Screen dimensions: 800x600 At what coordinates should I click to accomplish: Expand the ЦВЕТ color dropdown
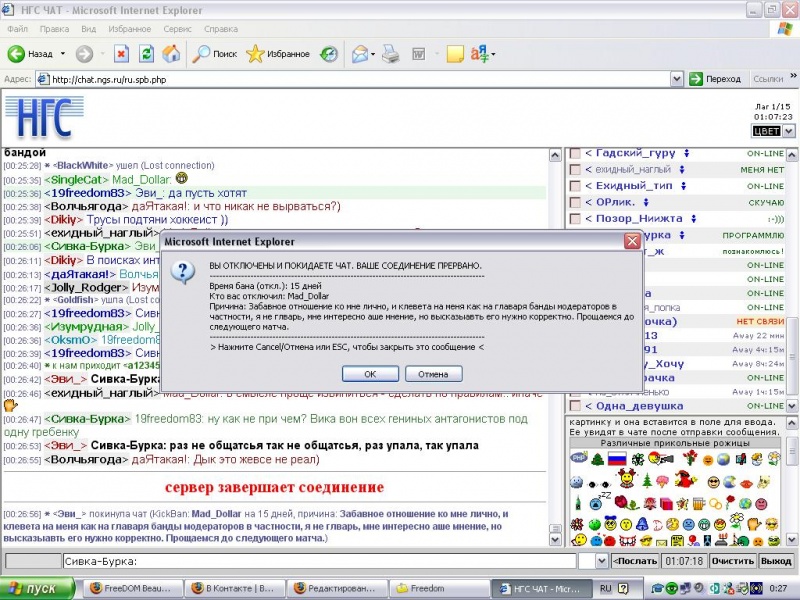click(787, 131)
